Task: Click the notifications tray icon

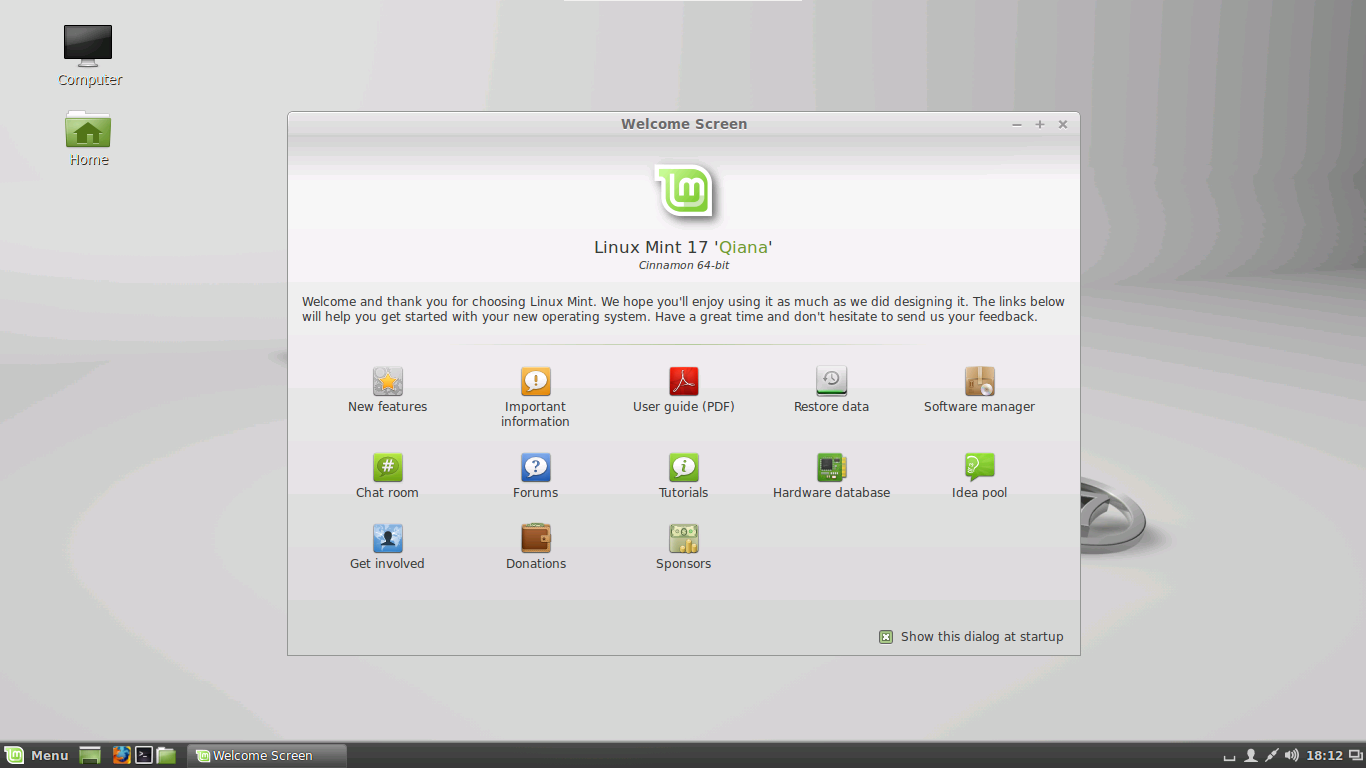Action: (x=1230, y=756)
